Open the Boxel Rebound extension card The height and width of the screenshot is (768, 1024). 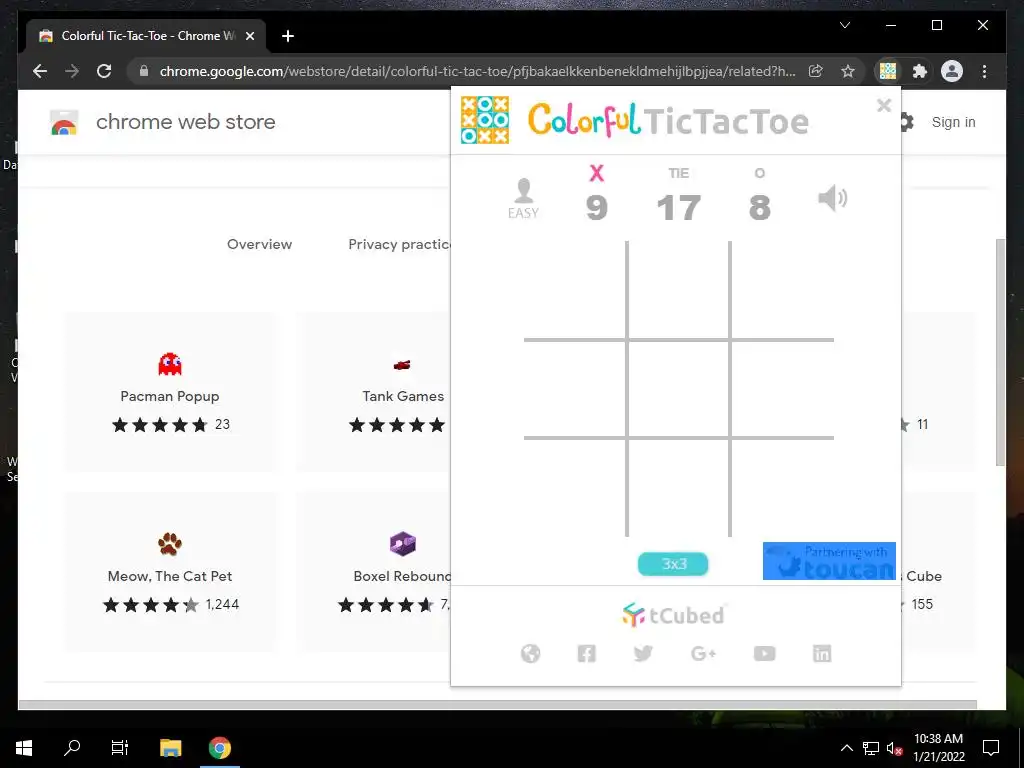pos(374,571)
